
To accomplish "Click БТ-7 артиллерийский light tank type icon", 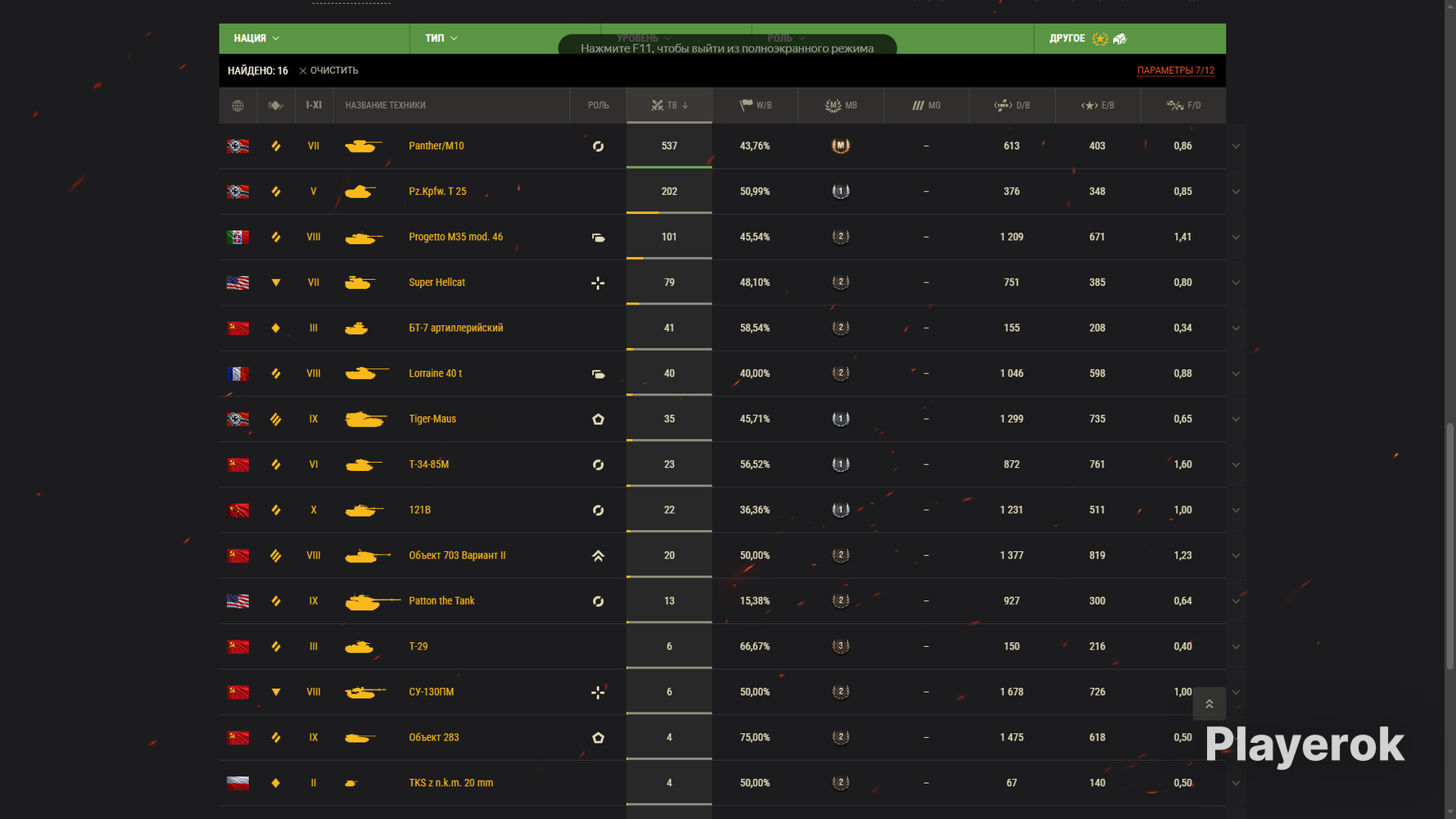I will (276, 328).
